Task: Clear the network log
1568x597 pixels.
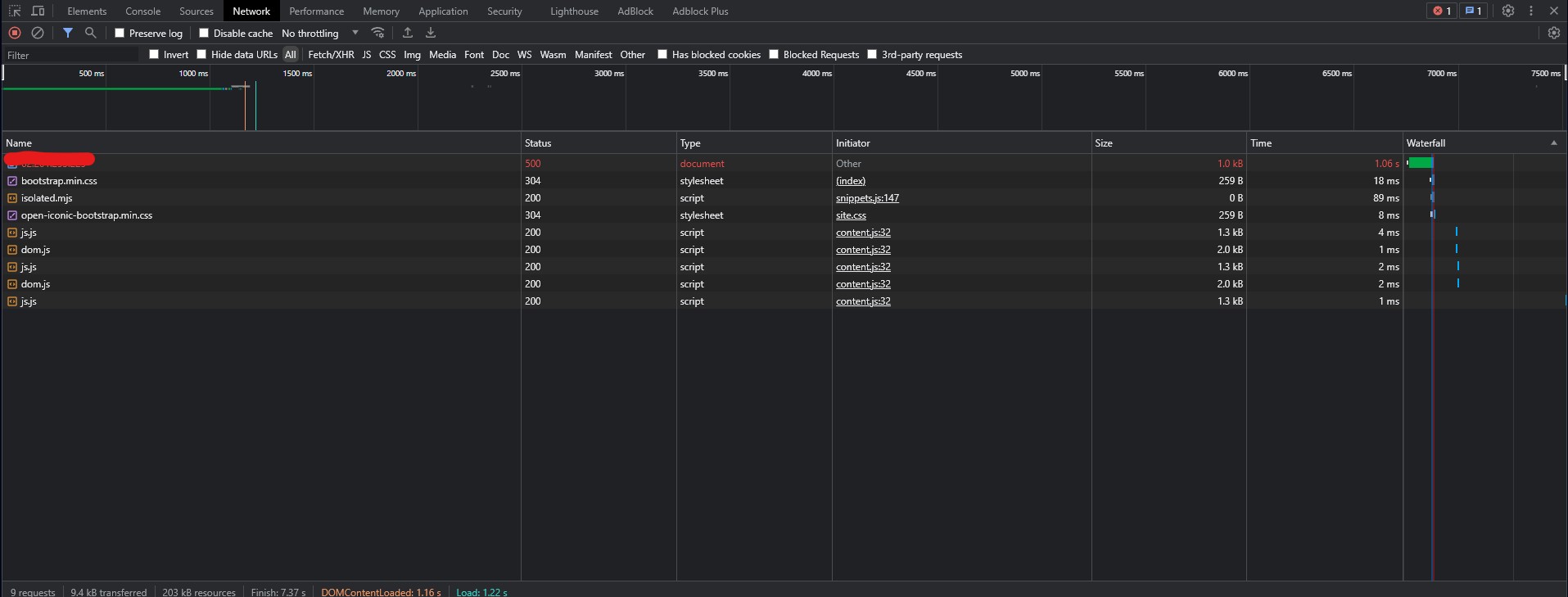Action: click(38, 33)
